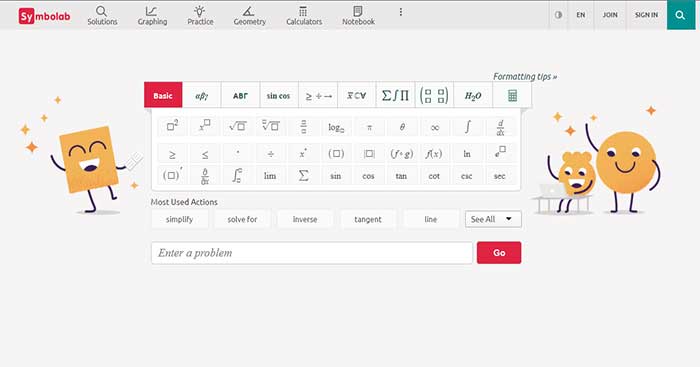
Task: Switch to the statistics x̄ tab
Action: (x=357, y=95)
